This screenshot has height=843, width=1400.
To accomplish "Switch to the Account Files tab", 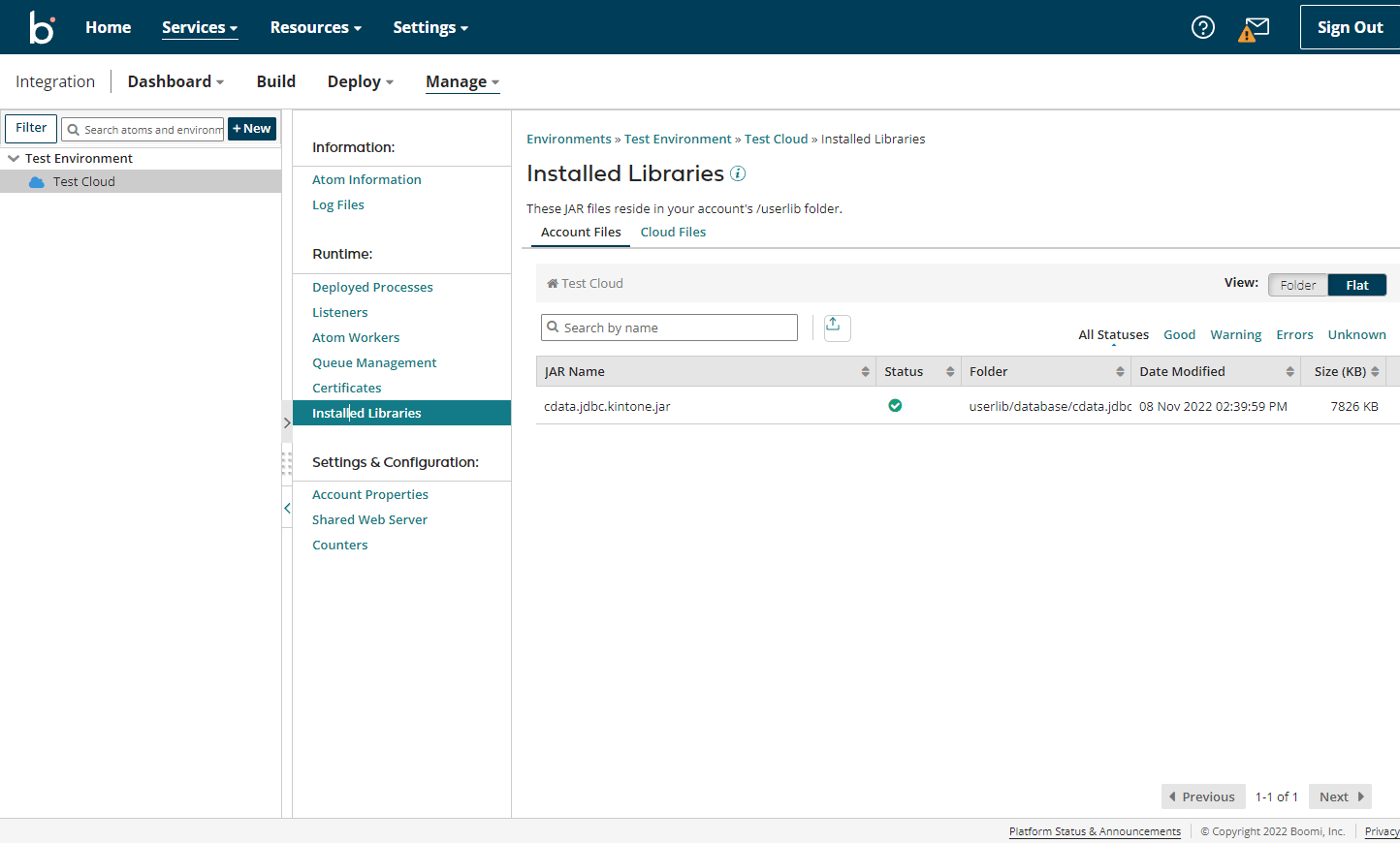I will [581, 233].
